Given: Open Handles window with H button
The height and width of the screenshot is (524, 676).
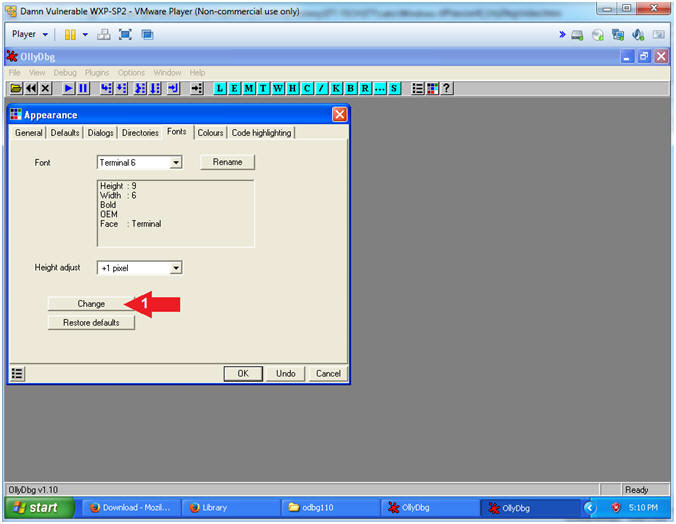Looking at the screenshot, I should point(292,88).
